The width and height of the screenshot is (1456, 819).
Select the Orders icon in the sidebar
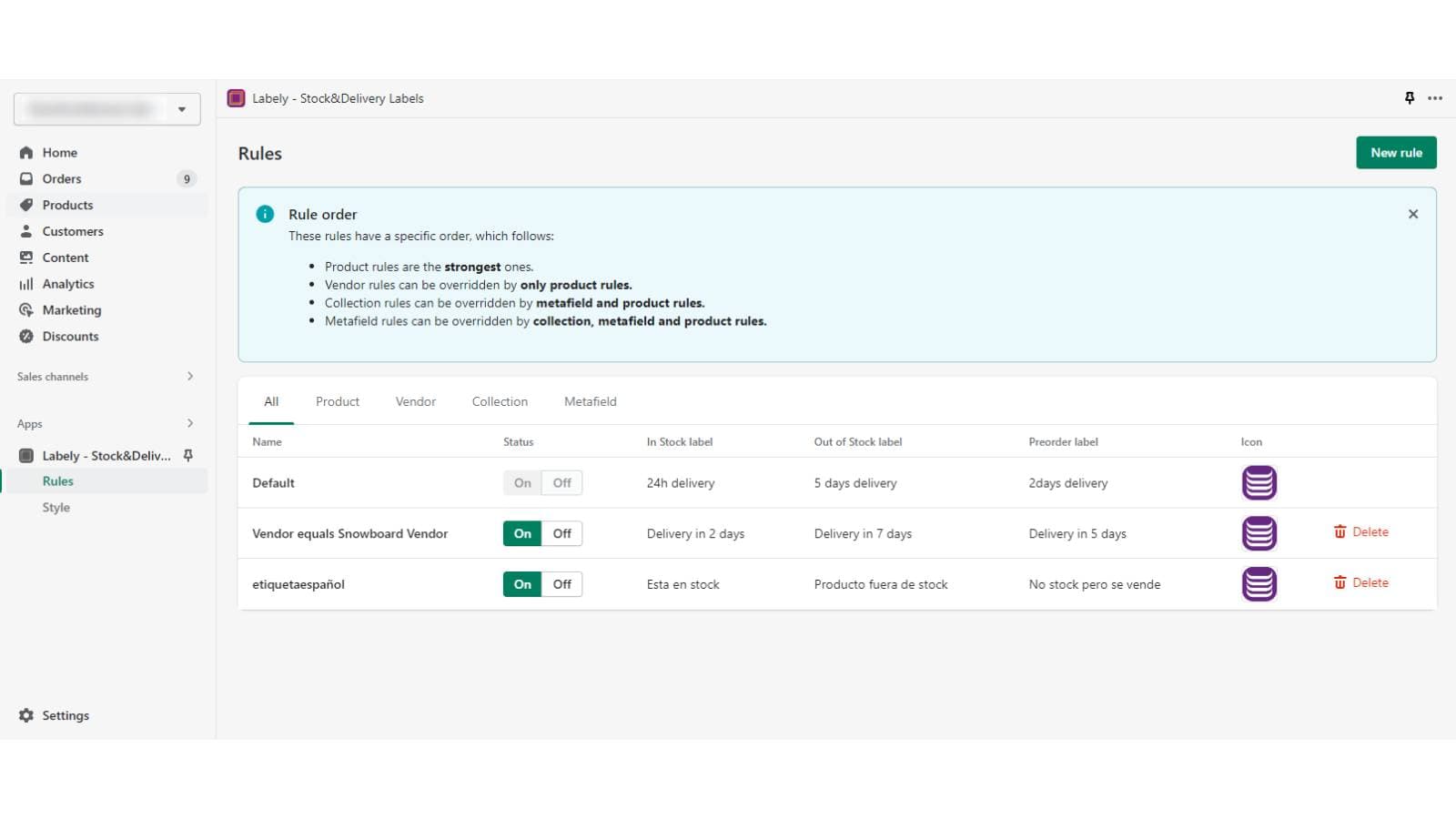point(26,178)
